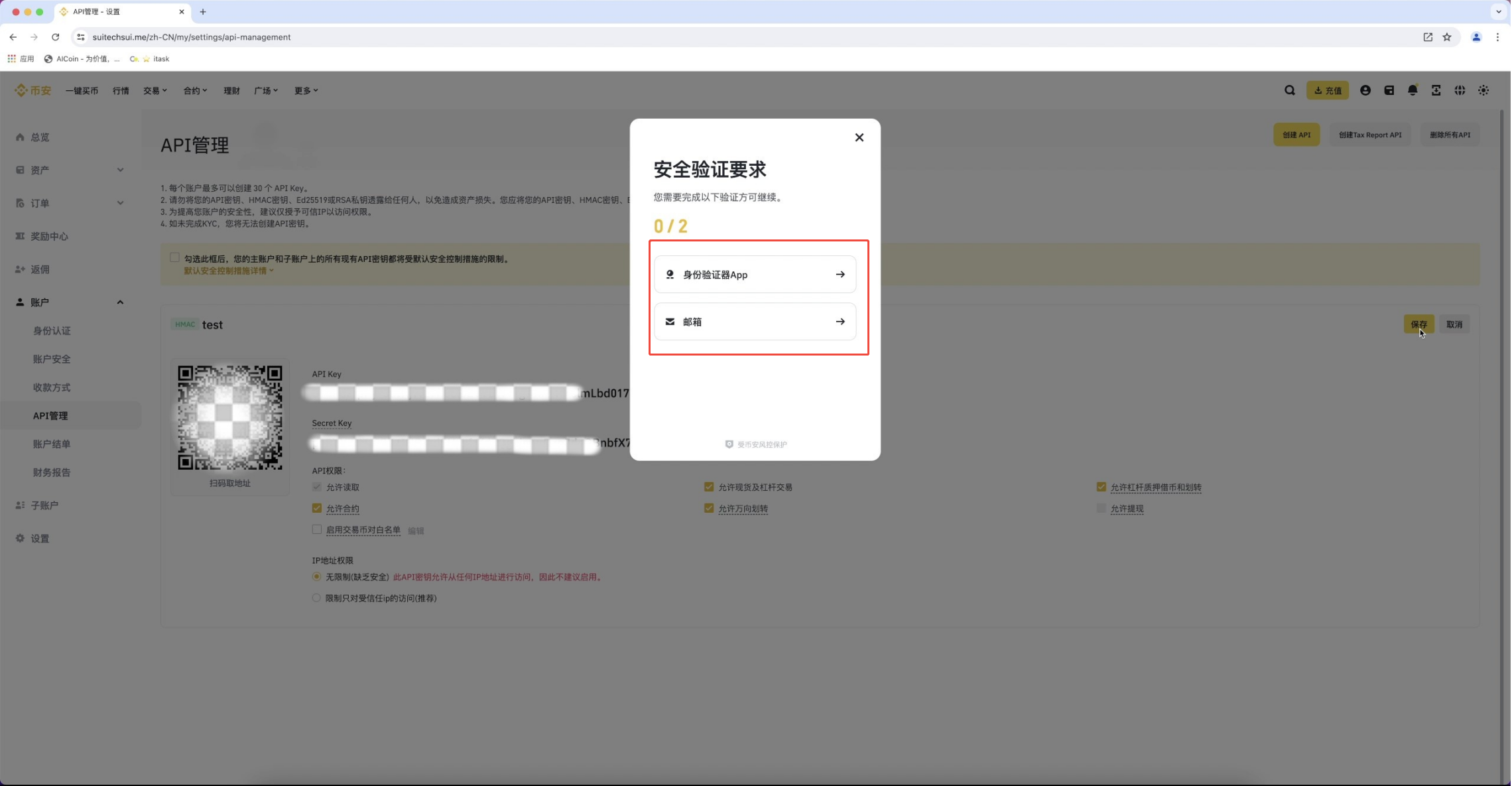The height and width of the screenshot is (786, 1512).
Task: Toggle the 允许杠杆质押借币和划转 checkbox
Action: 1102,487
